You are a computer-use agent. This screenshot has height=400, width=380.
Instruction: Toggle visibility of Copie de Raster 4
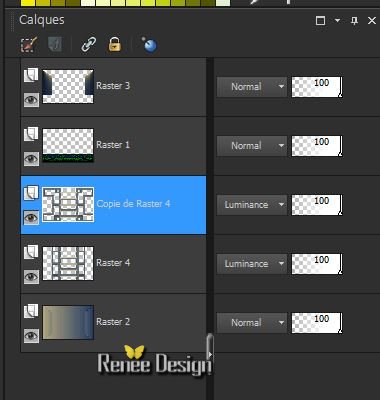31,218
